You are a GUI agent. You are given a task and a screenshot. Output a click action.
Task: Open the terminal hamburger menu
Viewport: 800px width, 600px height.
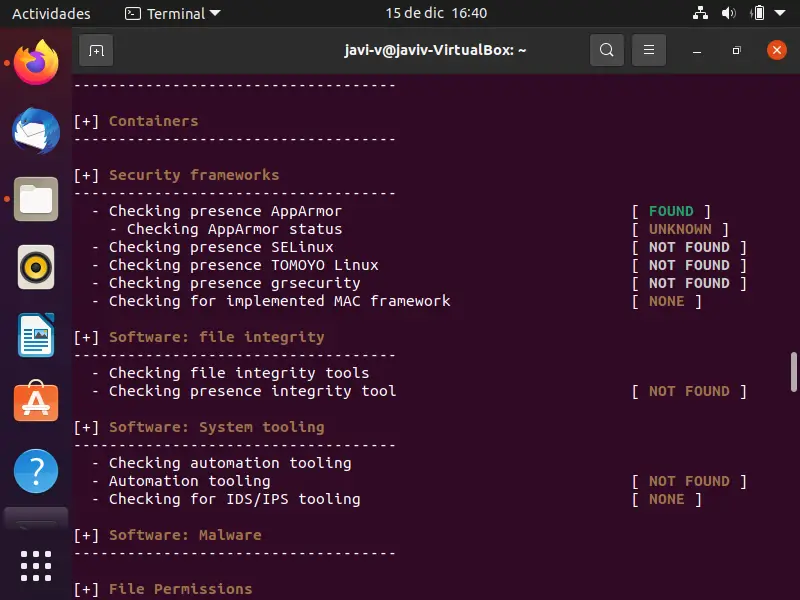(x=649, y=50)
